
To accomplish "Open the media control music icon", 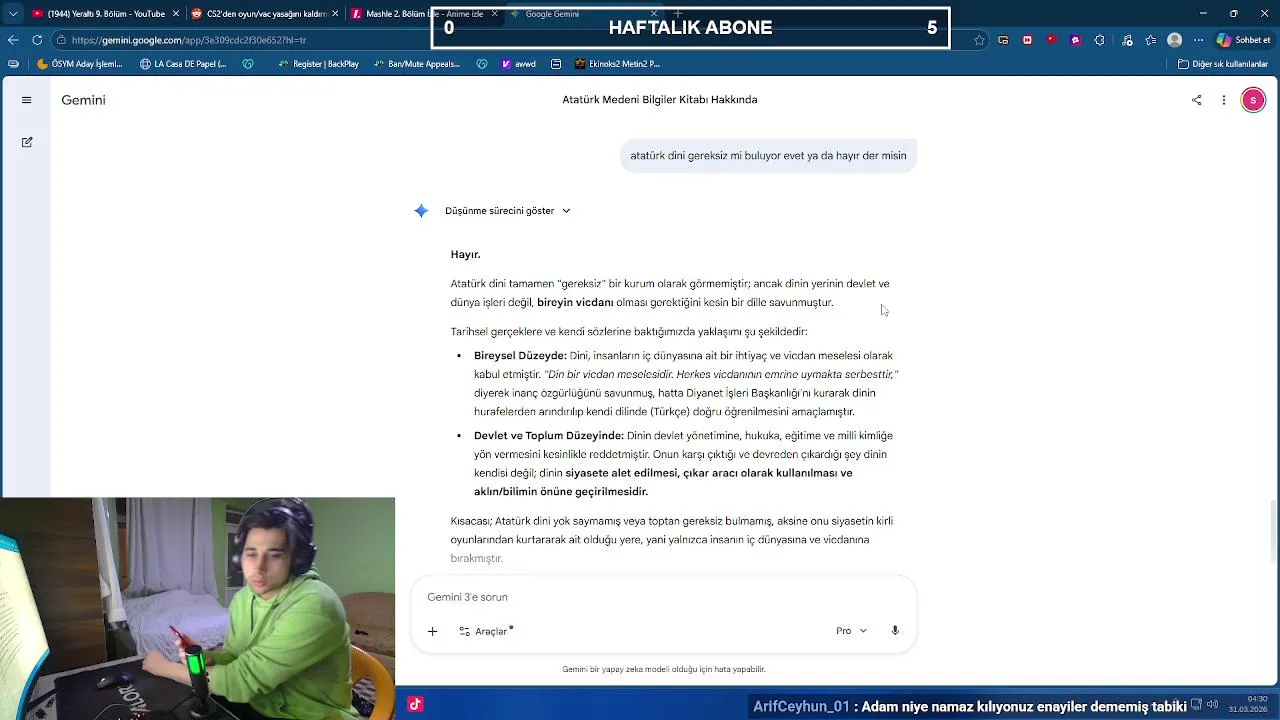I will tap(1127, 40).
